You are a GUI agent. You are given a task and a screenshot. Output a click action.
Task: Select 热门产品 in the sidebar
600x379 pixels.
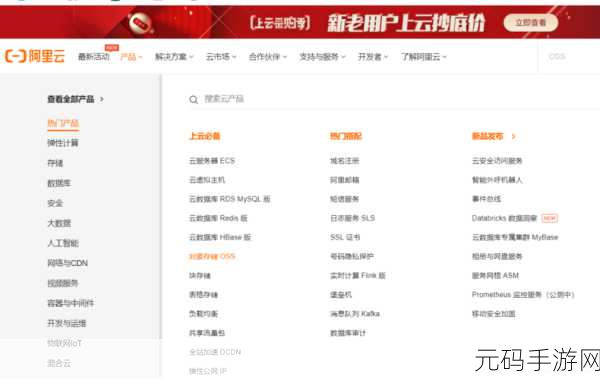63,123
